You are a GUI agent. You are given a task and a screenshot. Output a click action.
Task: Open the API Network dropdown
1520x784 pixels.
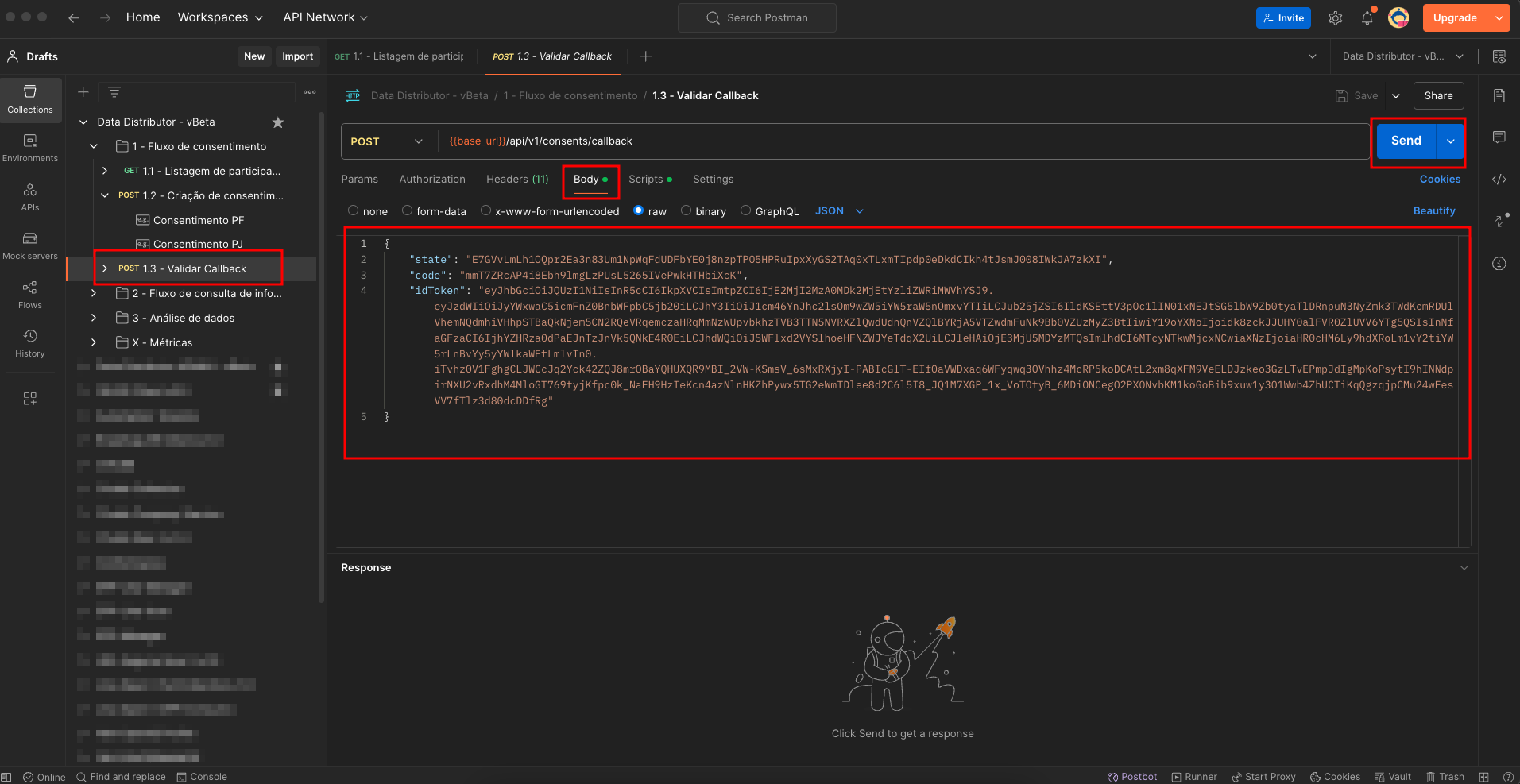point(326,17)
